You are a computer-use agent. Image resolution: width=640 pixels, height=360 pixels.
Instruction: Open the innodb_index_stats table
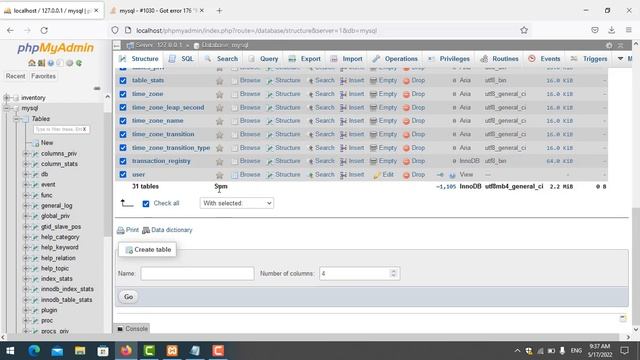(x=67, y=289)
